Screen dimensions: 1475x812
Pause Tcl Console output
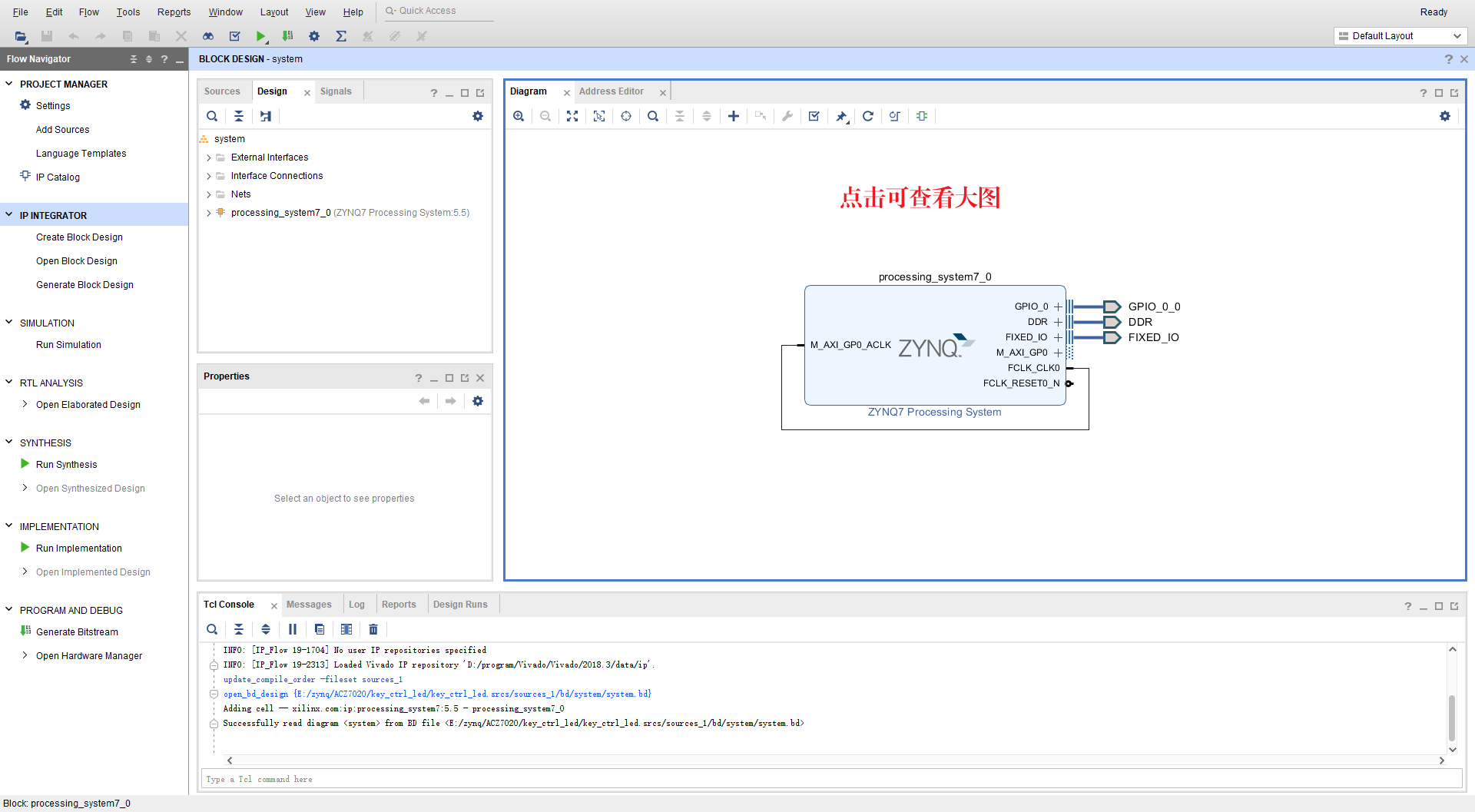(293, 629)
